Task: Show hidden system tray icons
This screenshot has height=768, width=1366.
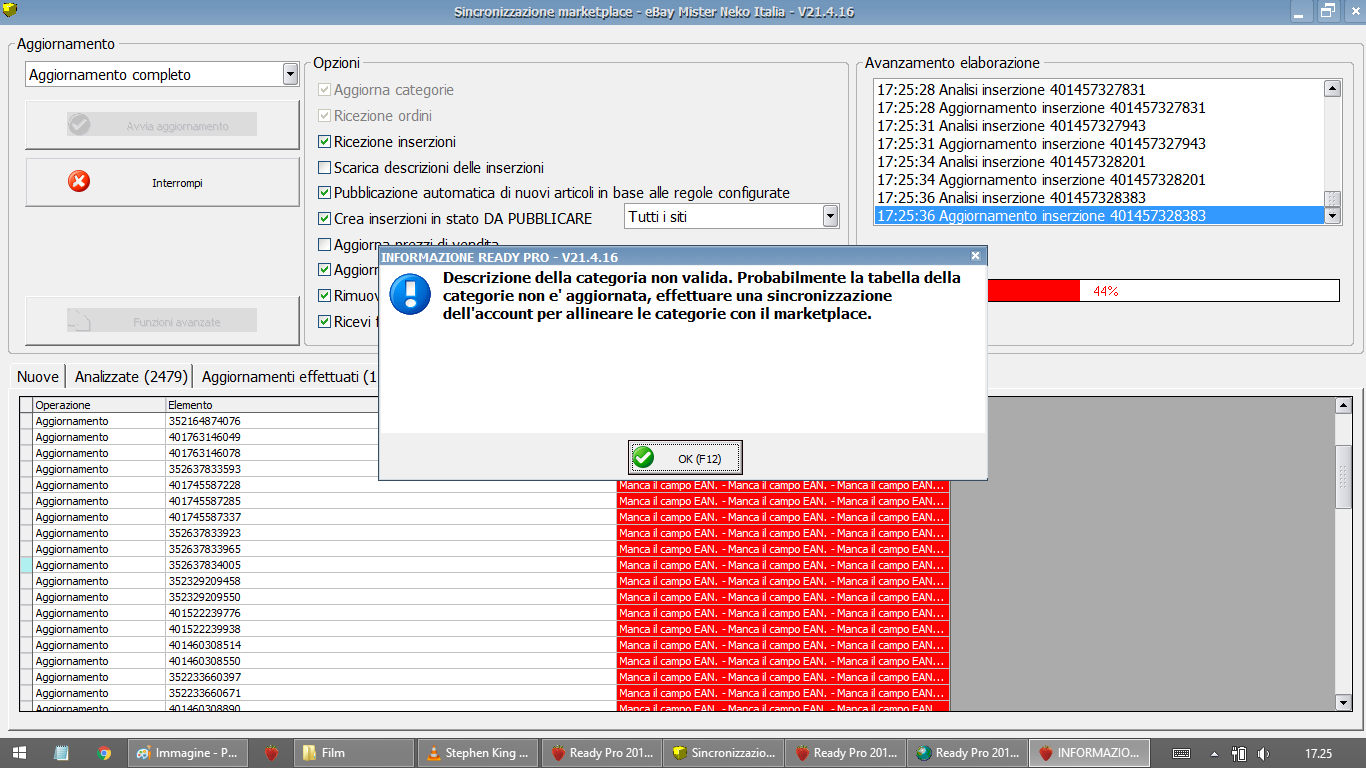Action: pyautogui.click(x=1214, y=753)
